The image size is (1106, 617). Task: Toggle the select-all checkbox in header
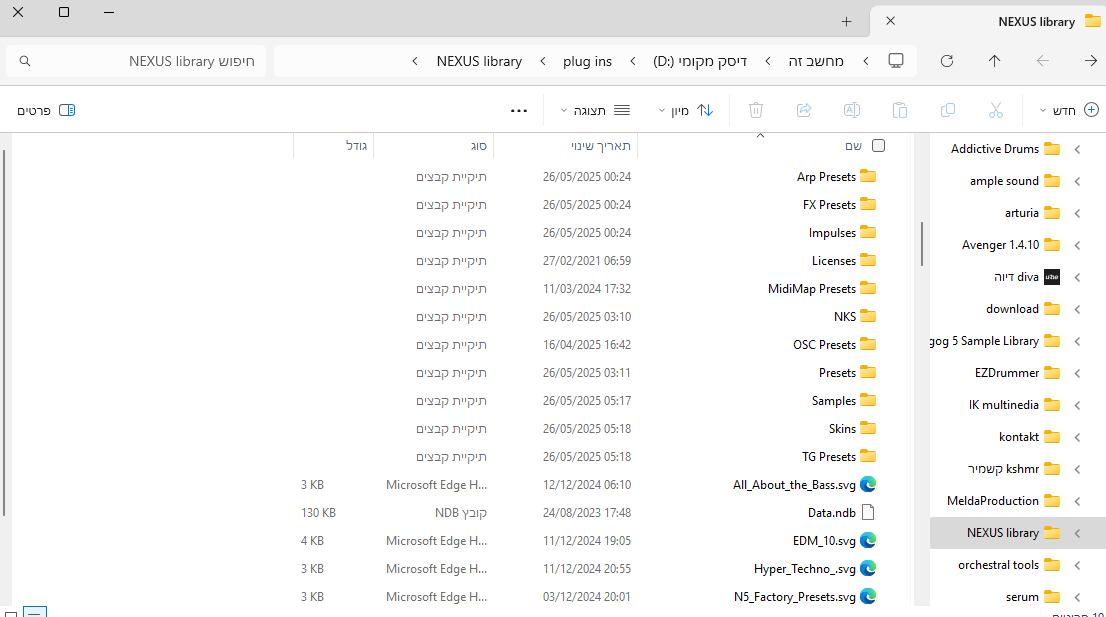click(878, 145)
